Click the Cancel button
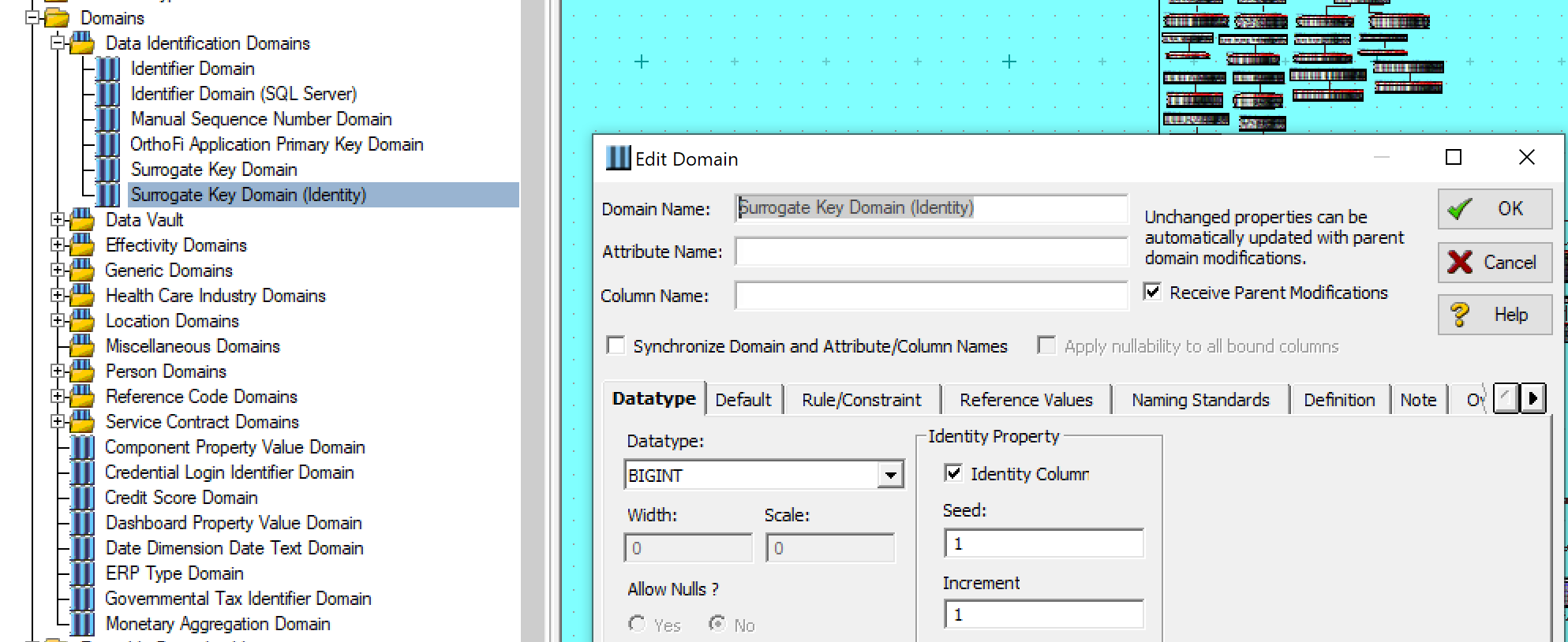The height and width of the screenshot is (642, 1568). [1495, 262]
